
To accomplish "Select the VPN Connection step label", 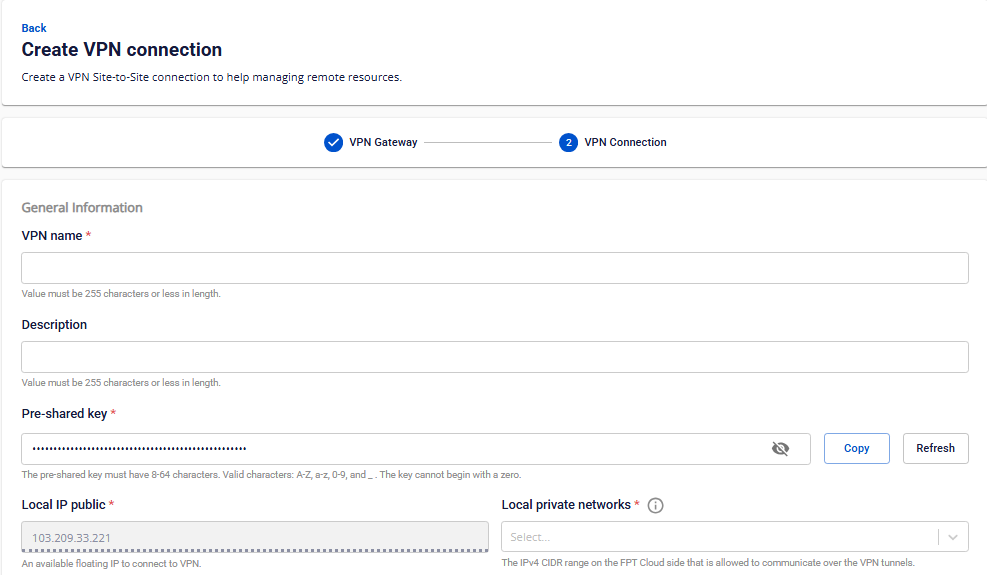I will (625, 143).
